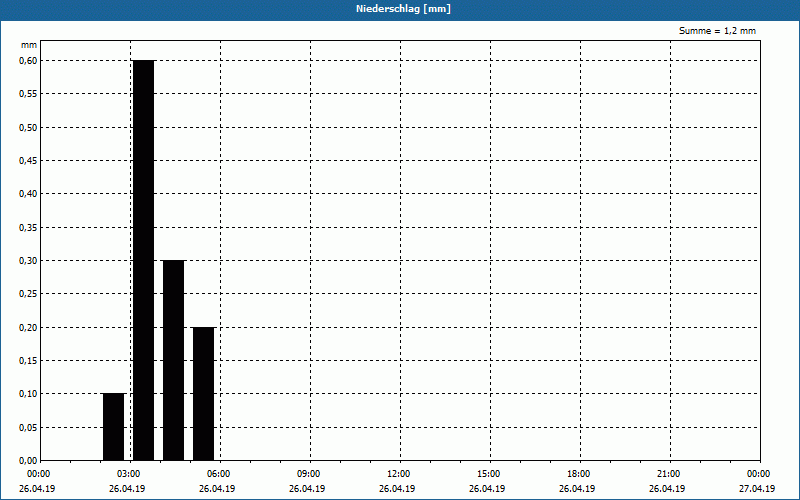
Task: Click the 0,45 y-axis value
Action: point(28,161)
